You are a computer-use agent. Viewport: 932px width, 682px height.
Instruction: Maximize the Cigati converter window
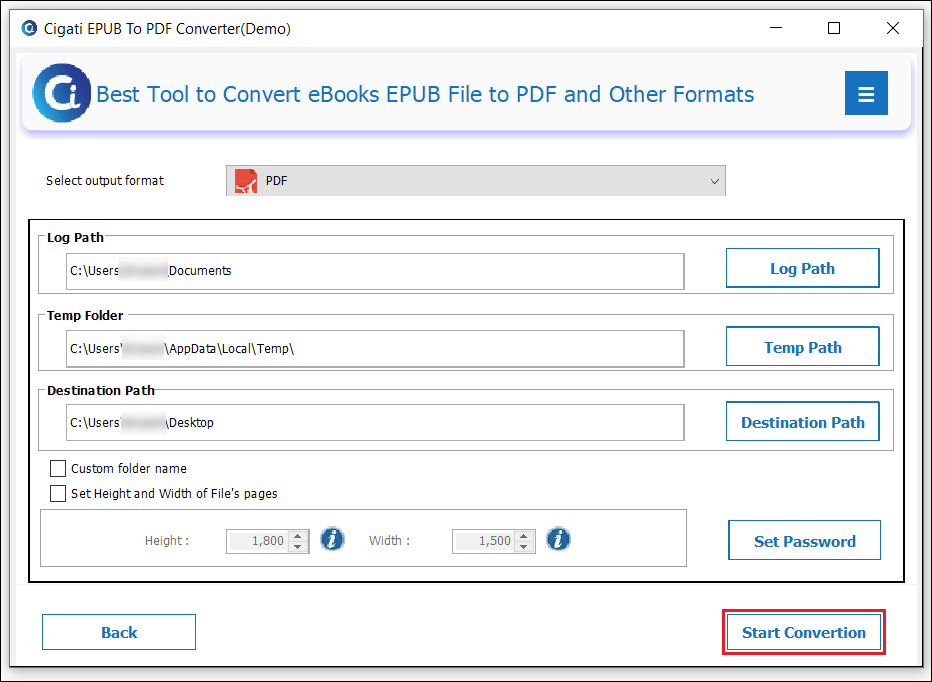click(x=834, y=28)
